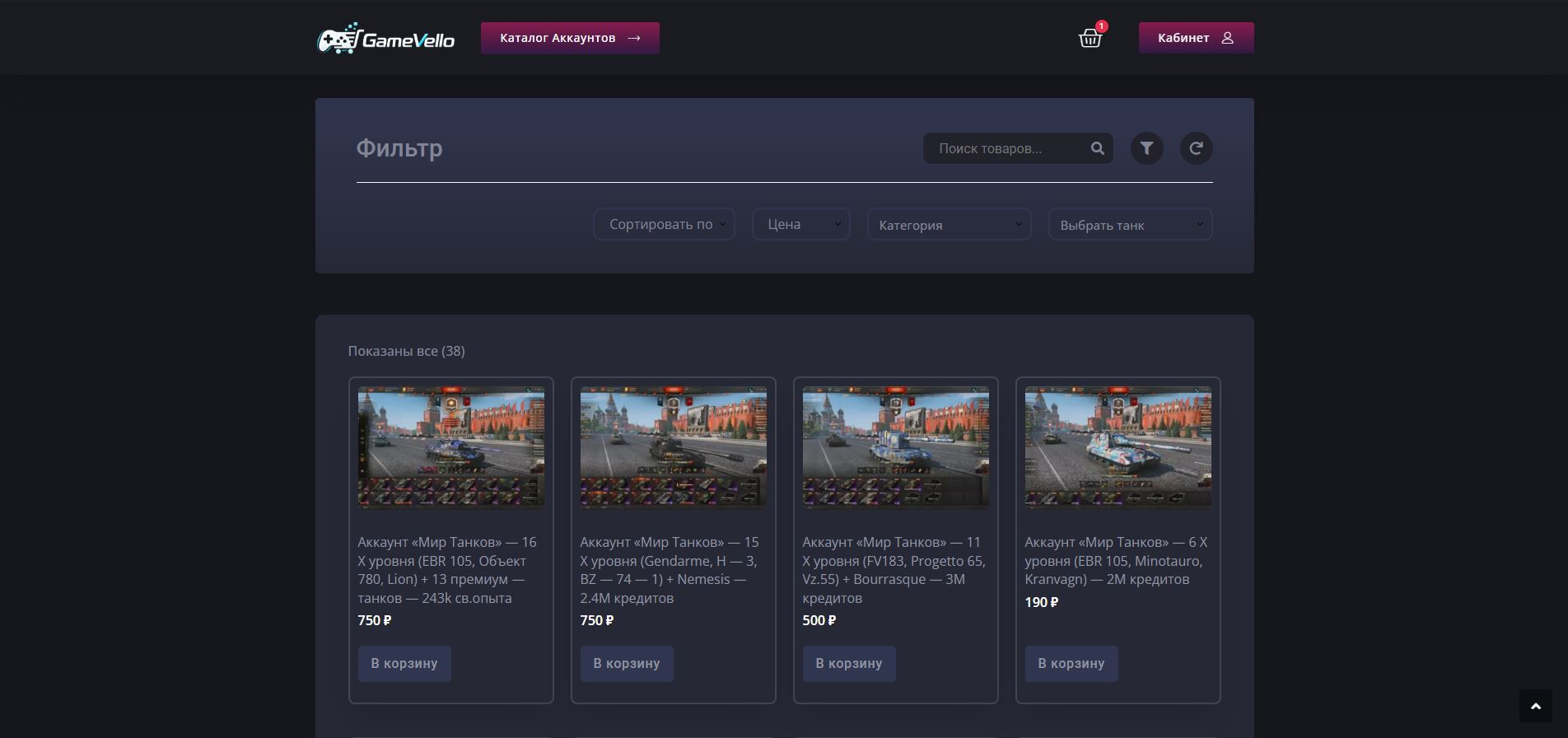
Task: Open thumbnail of the 15 X уровня account
Action: coord(674,447)
